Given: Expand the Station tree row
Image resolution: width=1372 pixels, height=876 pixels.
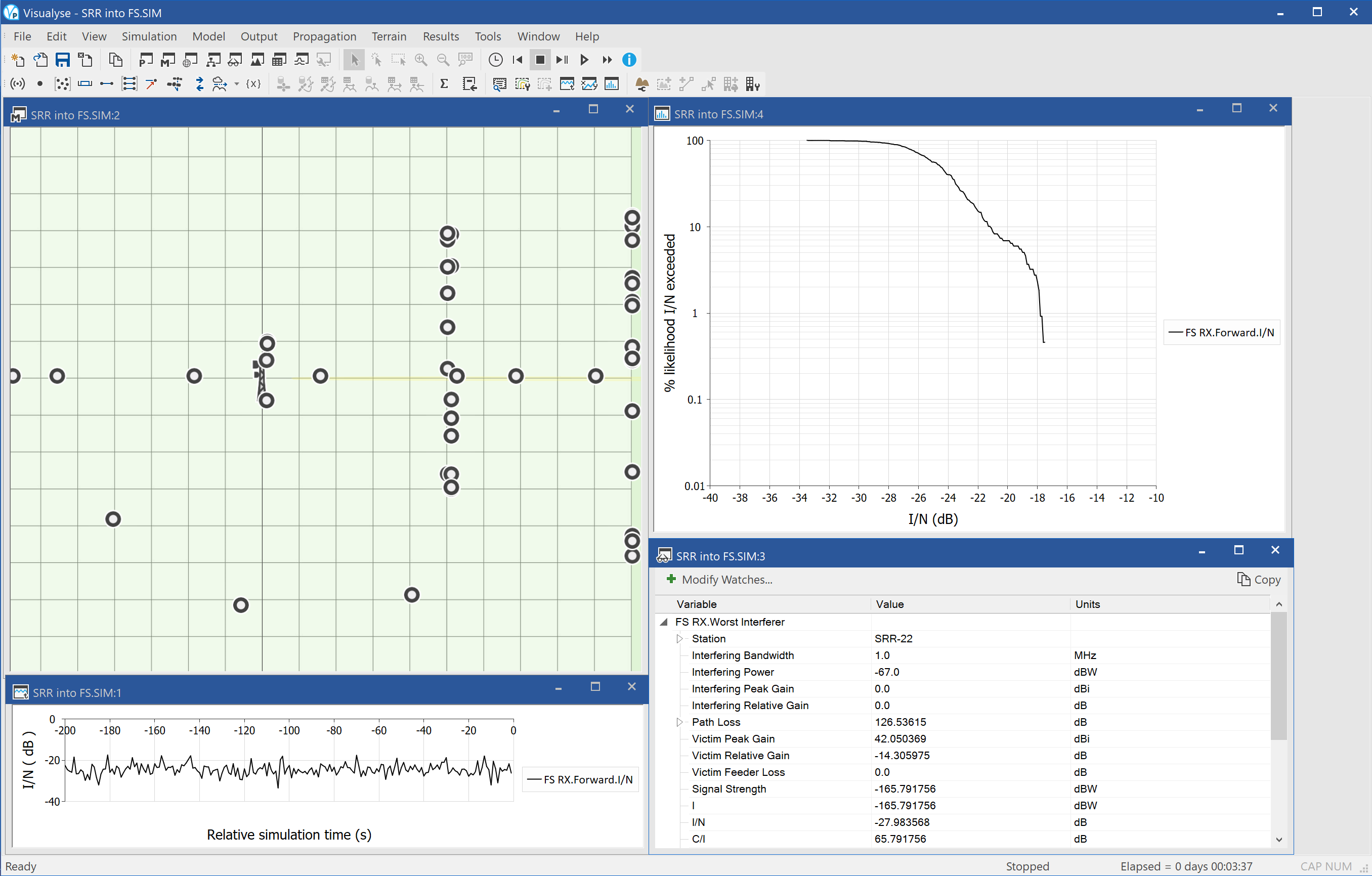Looking at the screenshot, I should [680, 638].
